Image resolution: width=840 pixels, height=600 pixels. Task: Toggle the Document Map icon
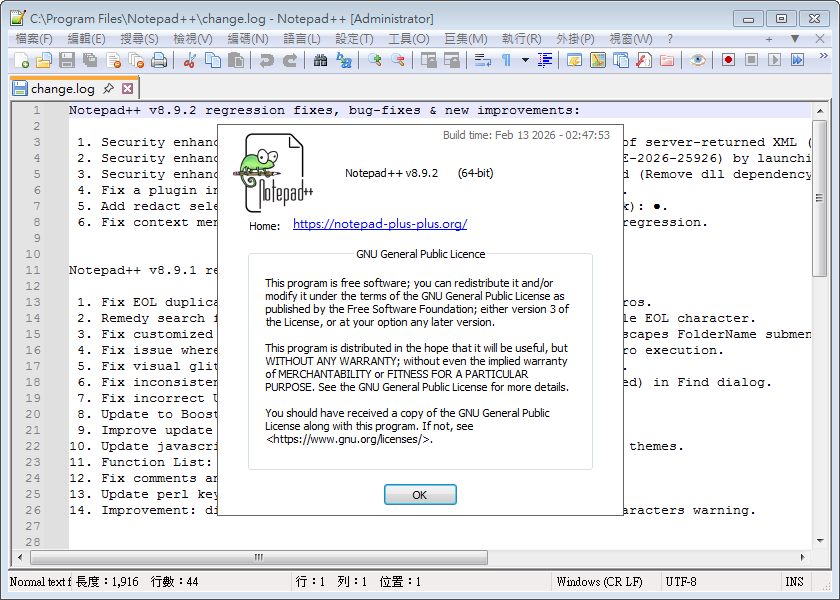click(597, 60)
